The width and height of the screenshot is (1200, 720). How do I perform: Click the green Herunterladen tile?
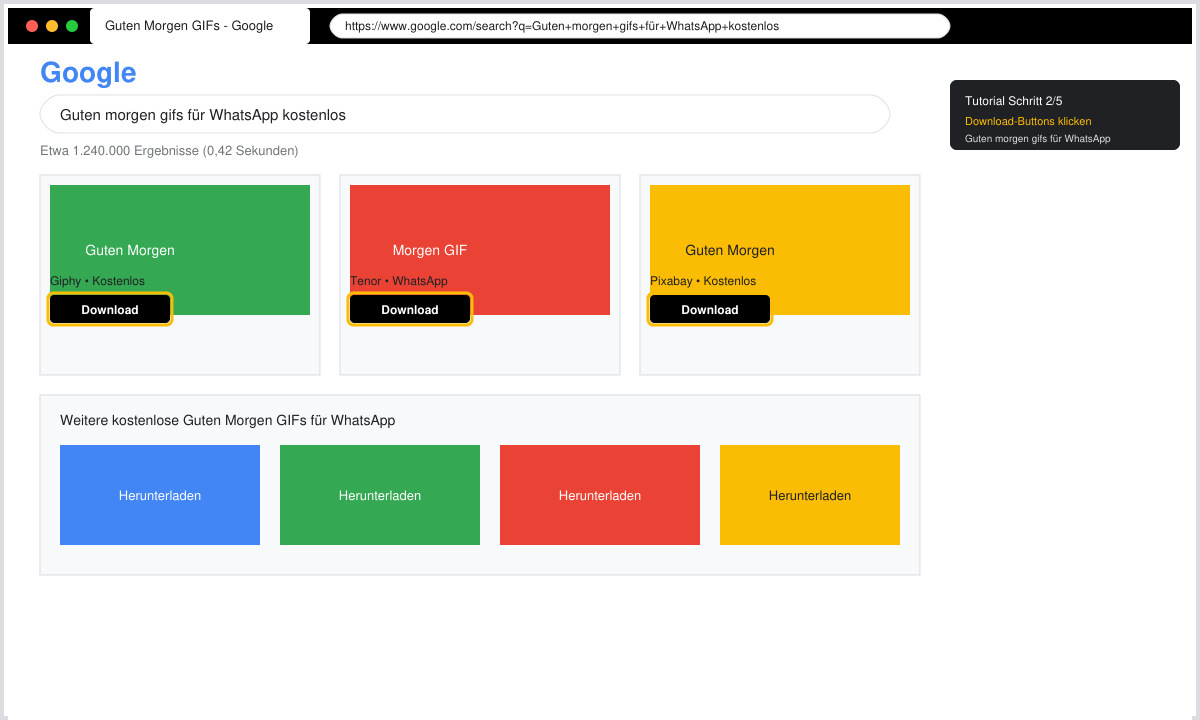coord(380,495)
